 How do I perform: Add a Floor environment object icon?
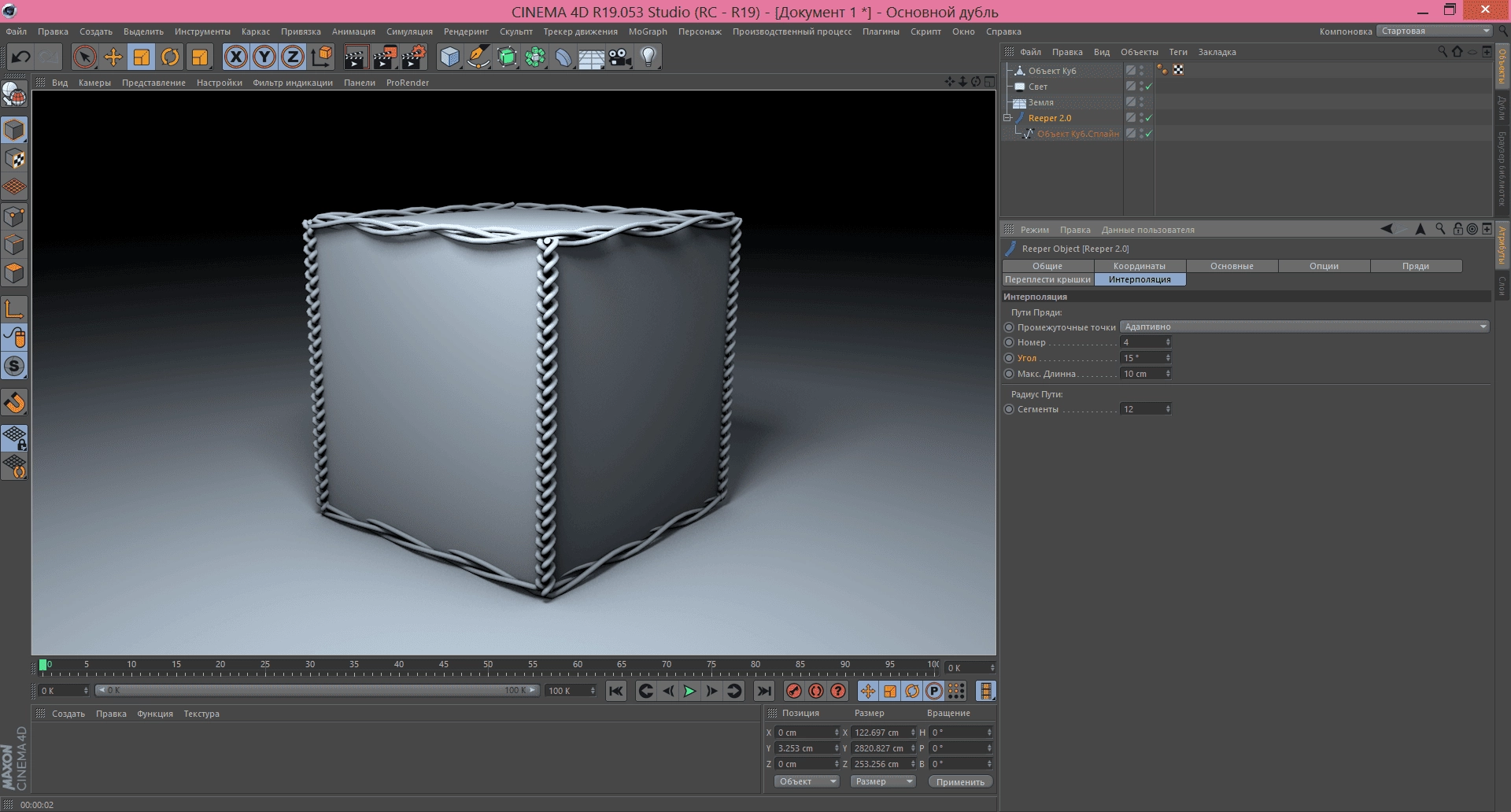591,57
